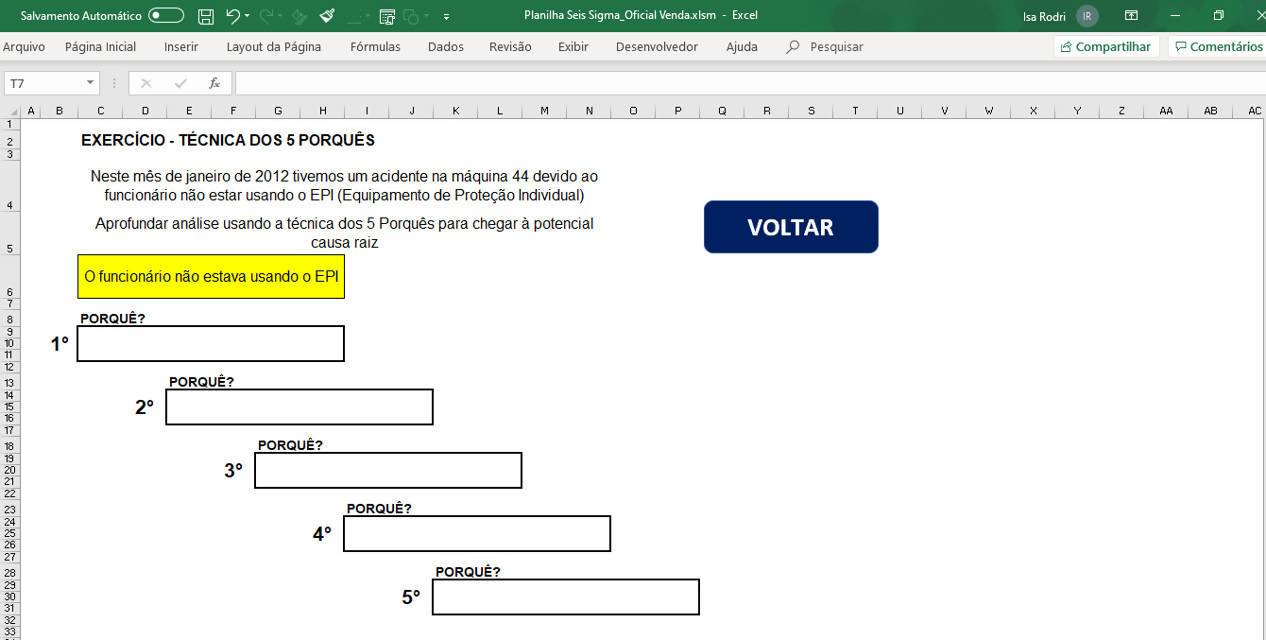Select the yellow EPI problem cell
The image size is (1266, 640).
211,276
